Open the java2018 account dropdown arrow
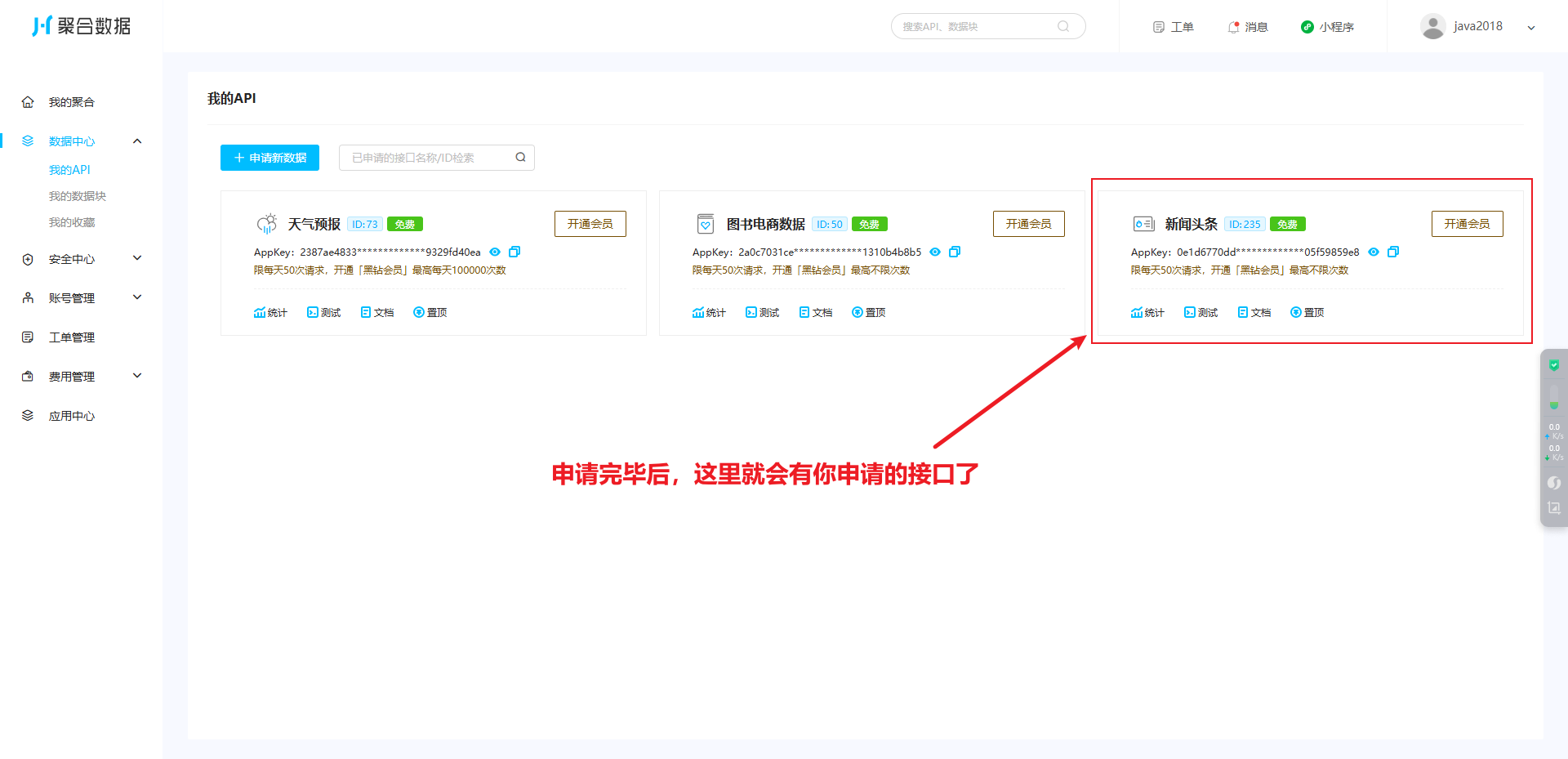Viewport: 1568px width, 759px height. coord(1531,28)
